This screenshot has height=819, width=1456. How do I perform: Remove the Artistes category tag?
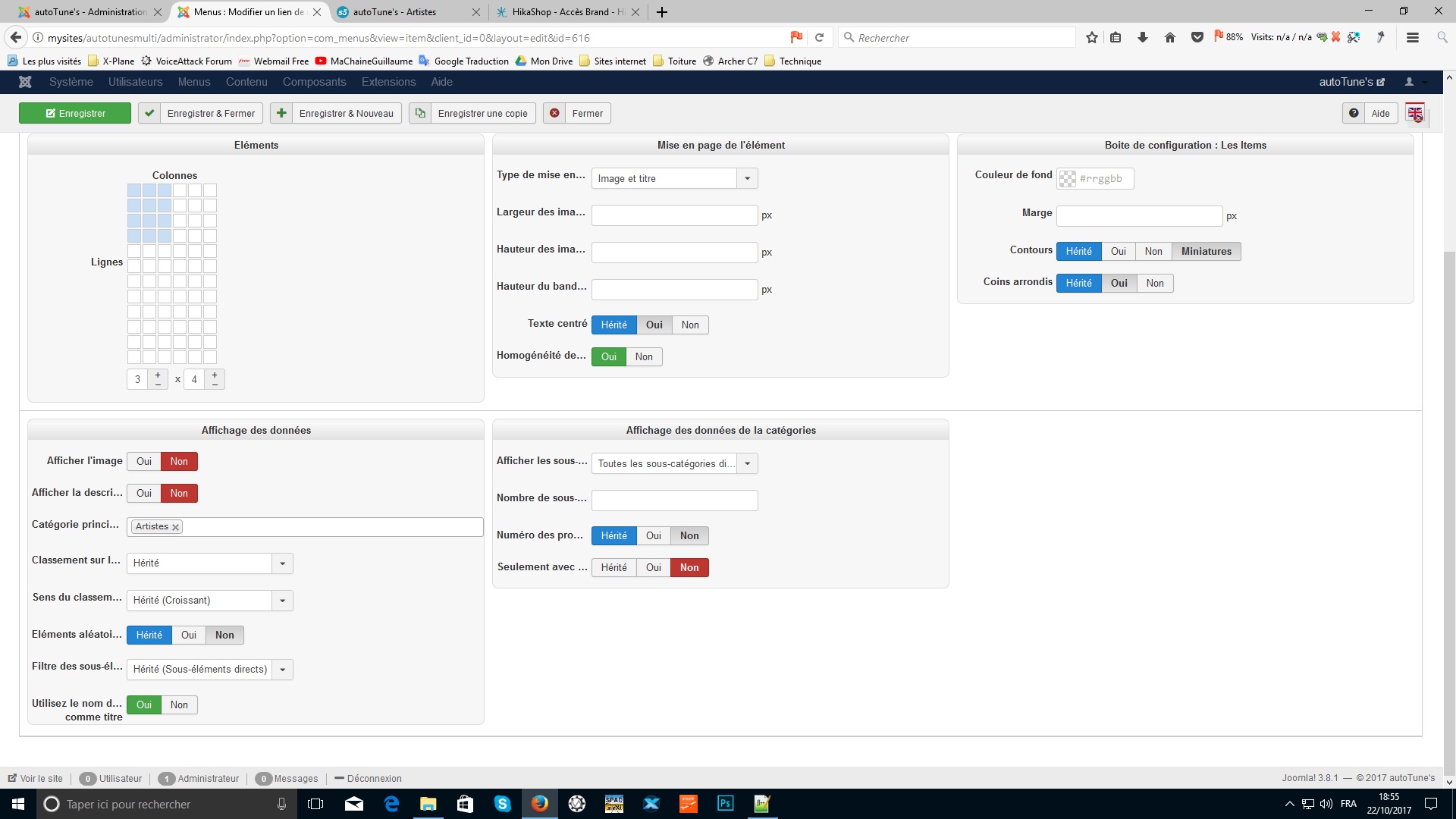click(x=175, y=527)
